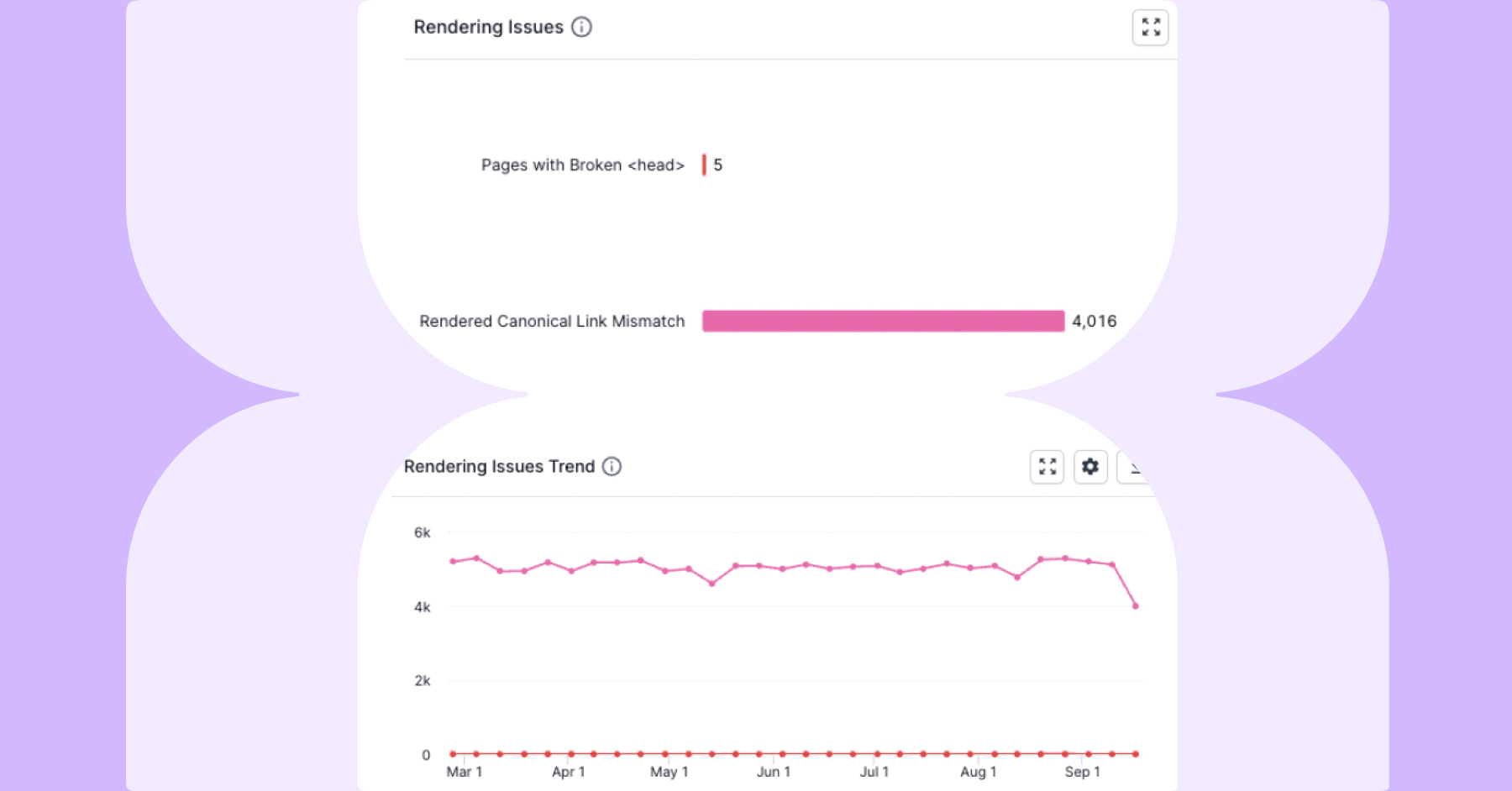Select the pink Rendered Canonical Link Mismatch bar

coord(884,321)
